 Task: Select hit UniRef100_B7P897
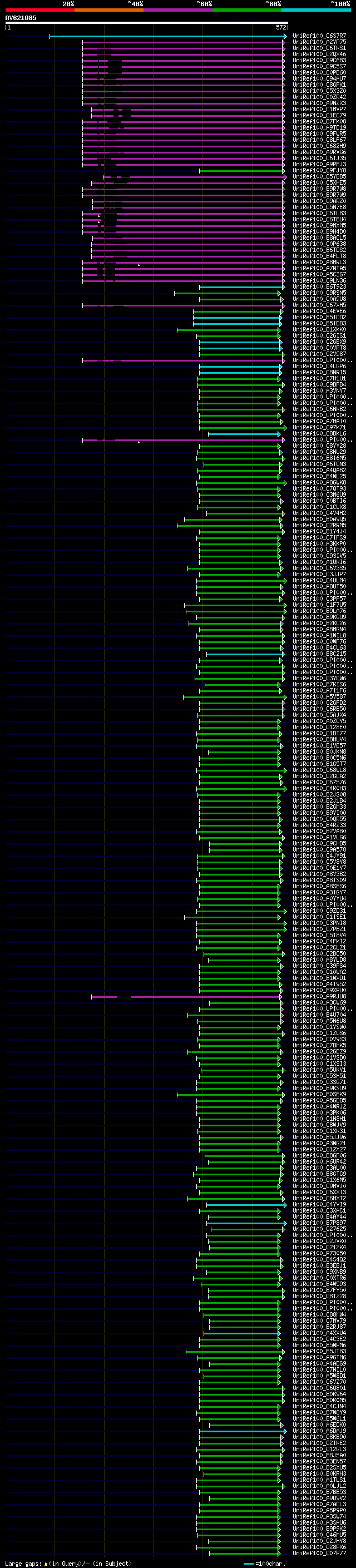click(x=319, y=1223)
